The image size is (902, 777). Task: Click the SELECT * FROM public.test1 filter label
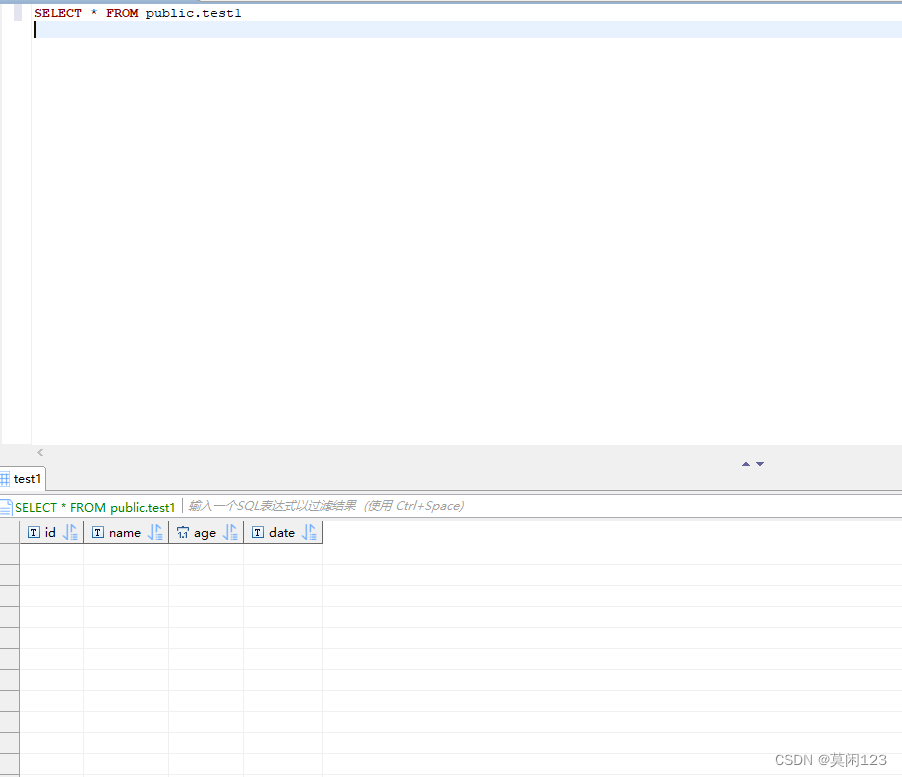[93, 506]
